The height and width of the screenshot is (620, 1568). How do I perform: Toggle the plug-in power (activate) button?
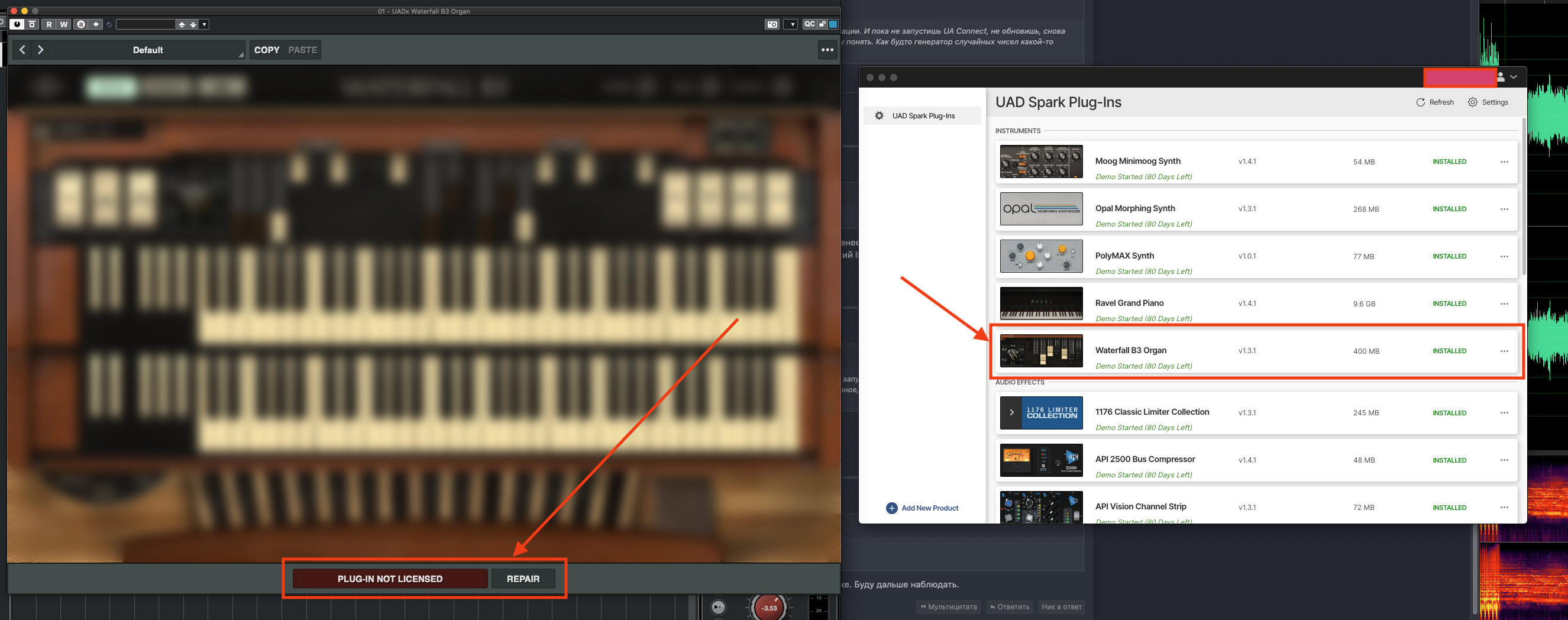(x=17, y=24)
